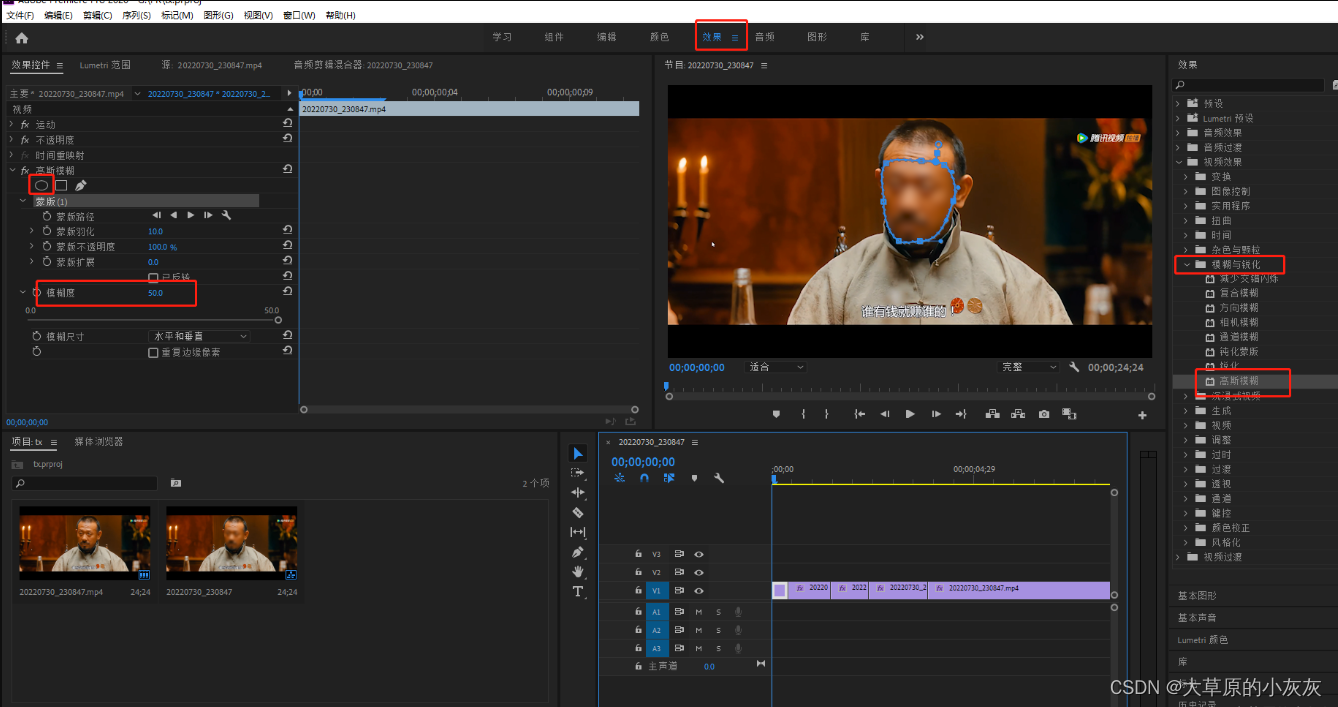Image resolution: width=1338 pixels, height=707 pixels.
Task: Open the 基本图形 panel
Action: click(1197, 595)
